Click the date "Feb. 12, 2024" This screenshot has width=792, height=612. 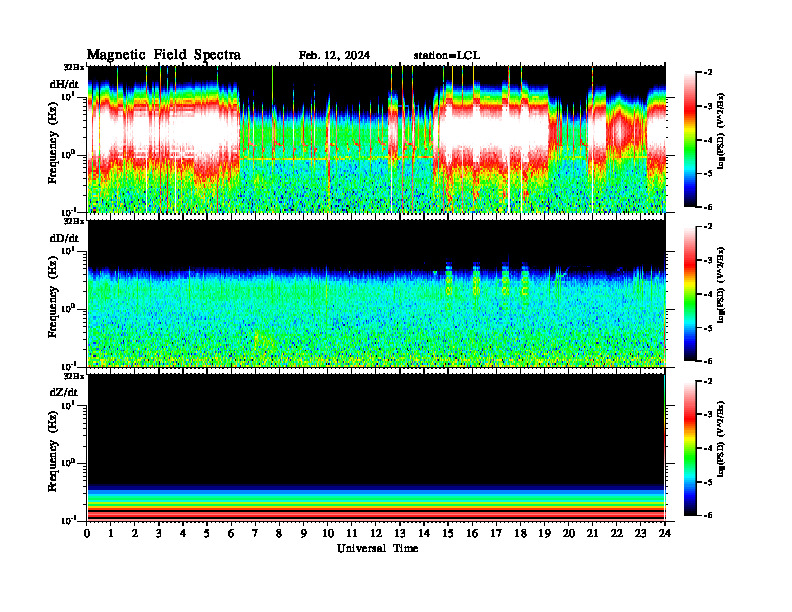334,56
